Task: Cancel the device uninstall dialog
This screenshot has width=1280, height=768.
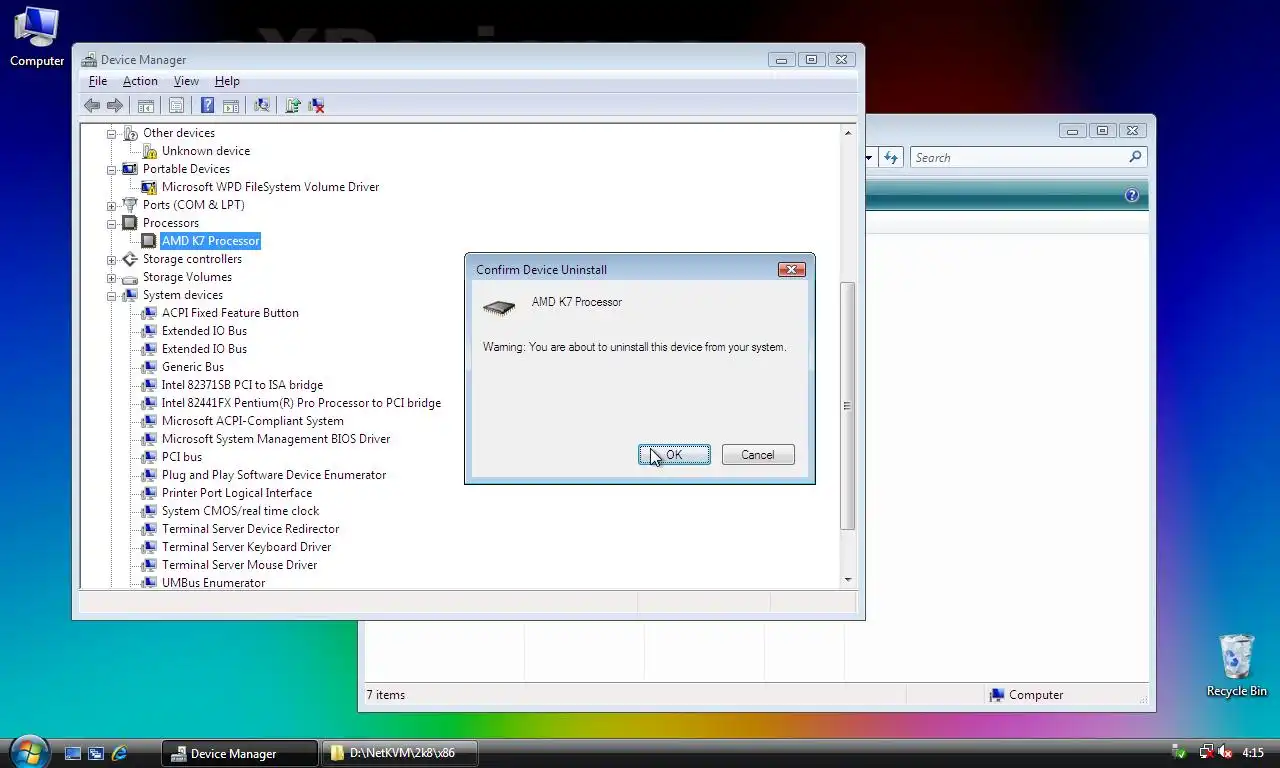Action: pyautogui.click(x=758, y=455)
